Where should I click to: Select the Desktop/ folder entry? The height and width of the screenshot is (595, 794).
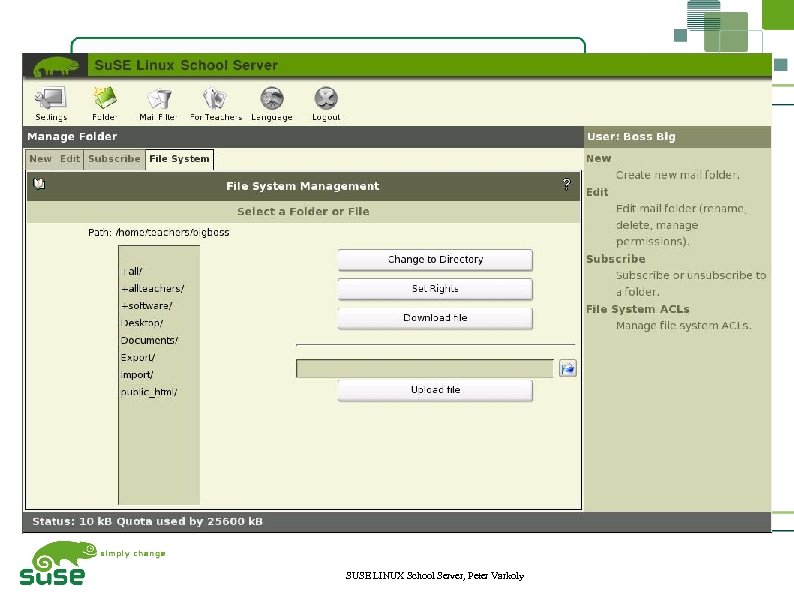click(142, 323)
